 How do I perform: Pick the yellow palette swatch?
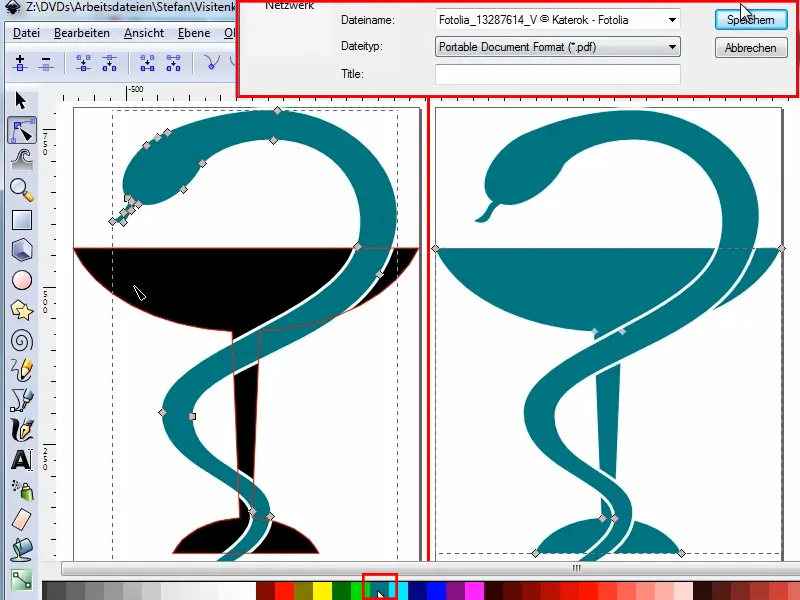coord(322,591)
